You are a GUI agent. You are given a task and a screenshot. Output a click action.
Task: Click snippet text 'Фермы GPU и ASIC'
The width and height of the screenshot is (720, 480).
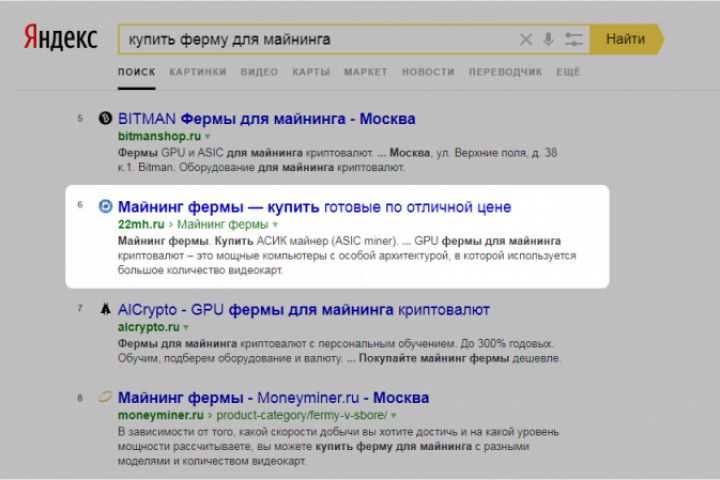click(x=170, y=153)
